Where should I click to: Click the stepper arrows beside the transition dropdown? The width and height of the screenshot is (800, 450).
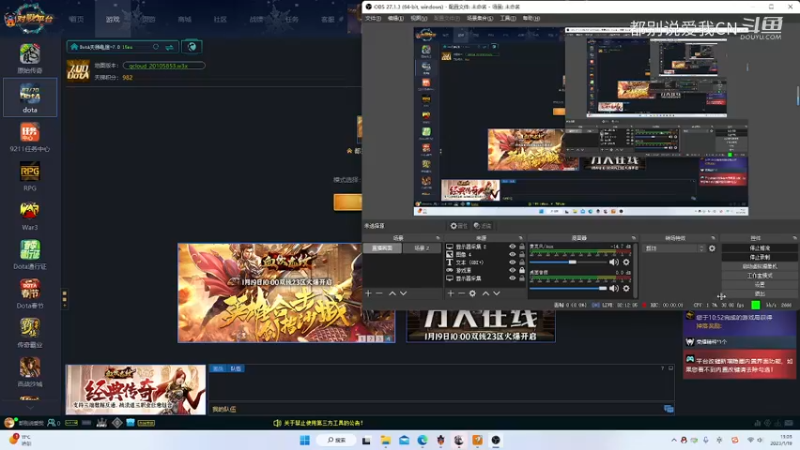[703, 248]
